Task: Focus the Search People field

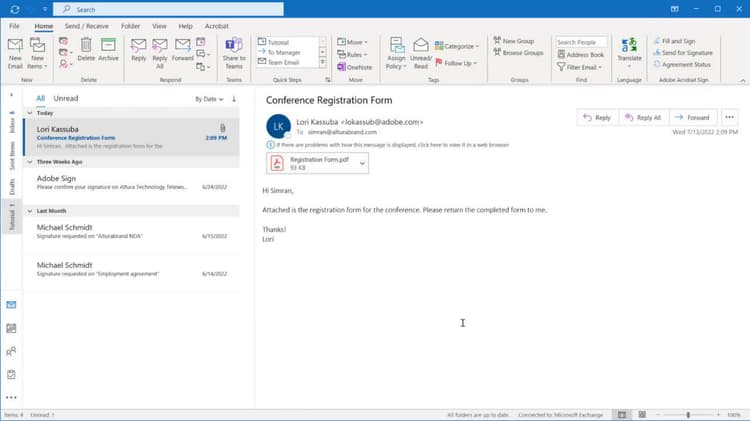Action: tap(581, 42)
